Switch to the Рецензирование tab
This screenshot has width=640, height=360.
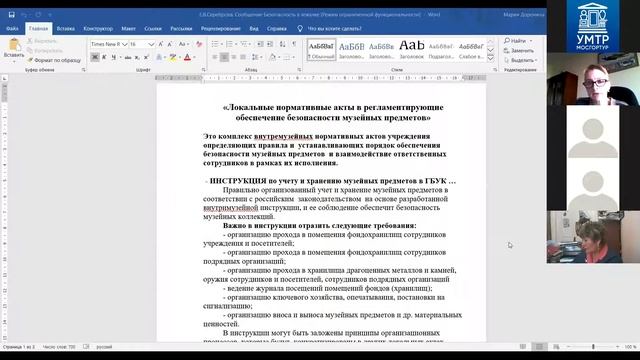pyautogui.click(x=221, y=29)
